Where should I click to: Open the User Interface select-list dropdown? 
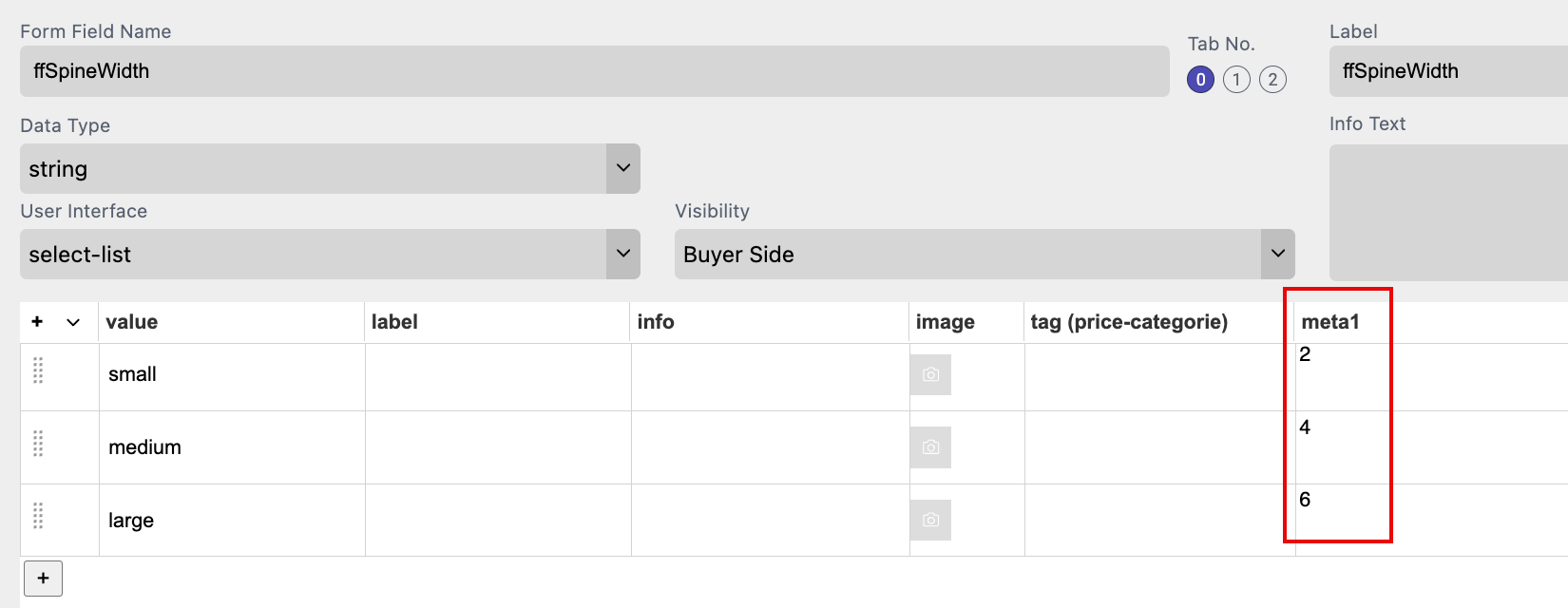(x=330, y=255)
